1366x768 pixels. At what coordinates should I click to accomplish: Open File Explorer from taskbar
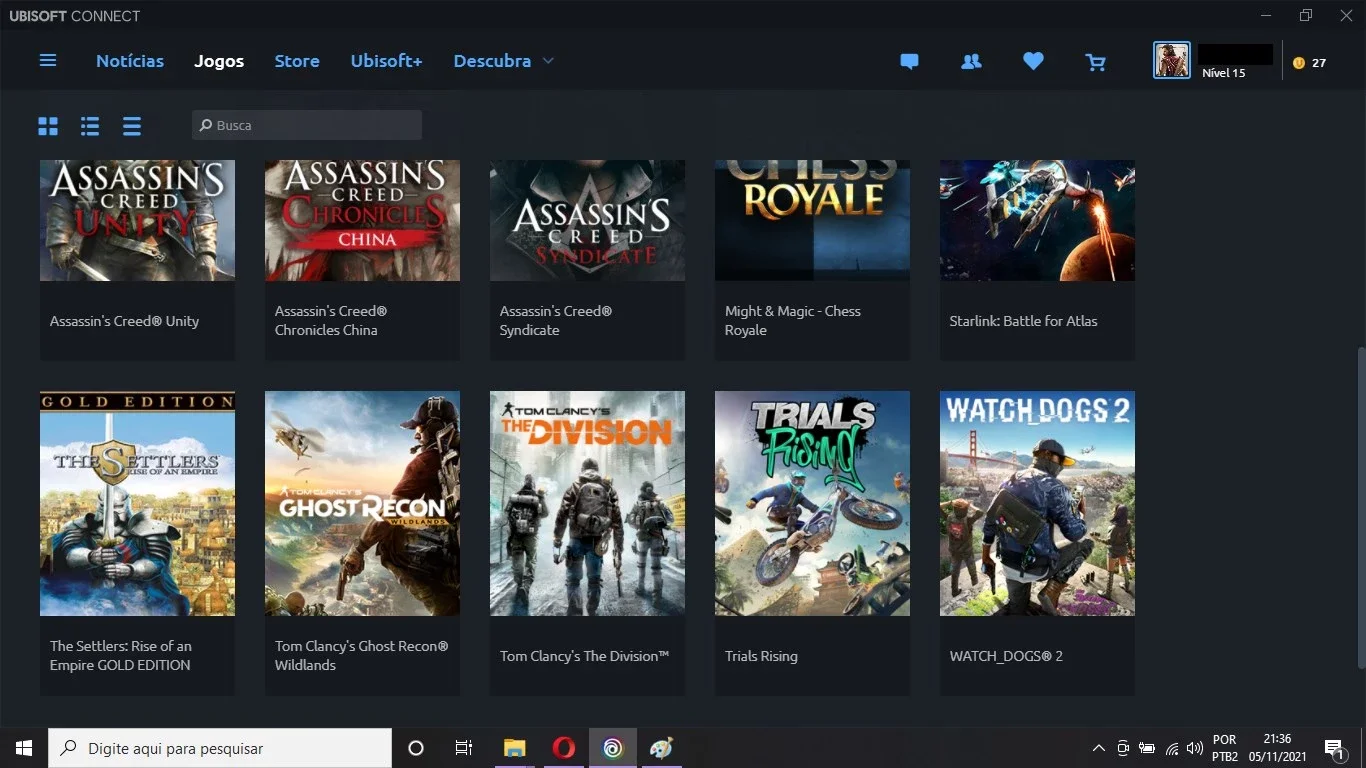pyautogui.click(x=515, y=748)
